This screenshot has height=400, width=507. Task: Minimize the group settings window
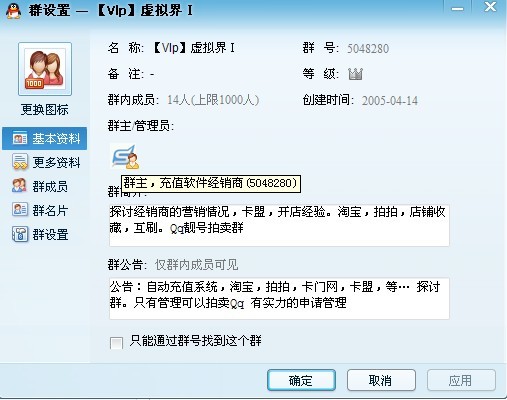point(457,8)
